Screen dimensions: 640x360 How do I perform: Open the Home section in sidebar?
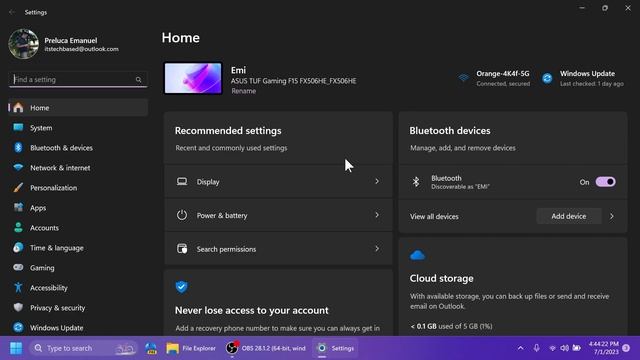point(78,108)
